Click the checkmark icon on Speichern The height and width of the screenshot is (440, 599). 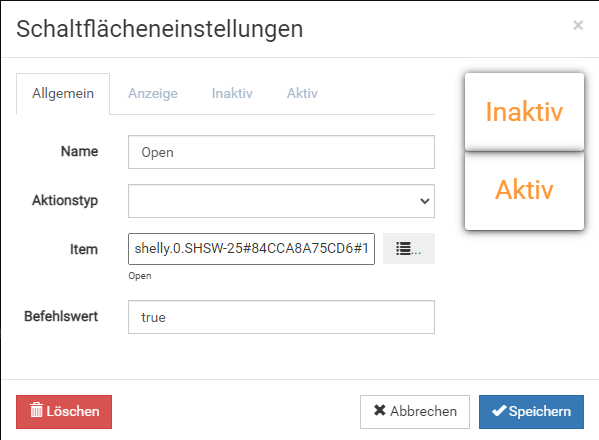pos(499,411)
